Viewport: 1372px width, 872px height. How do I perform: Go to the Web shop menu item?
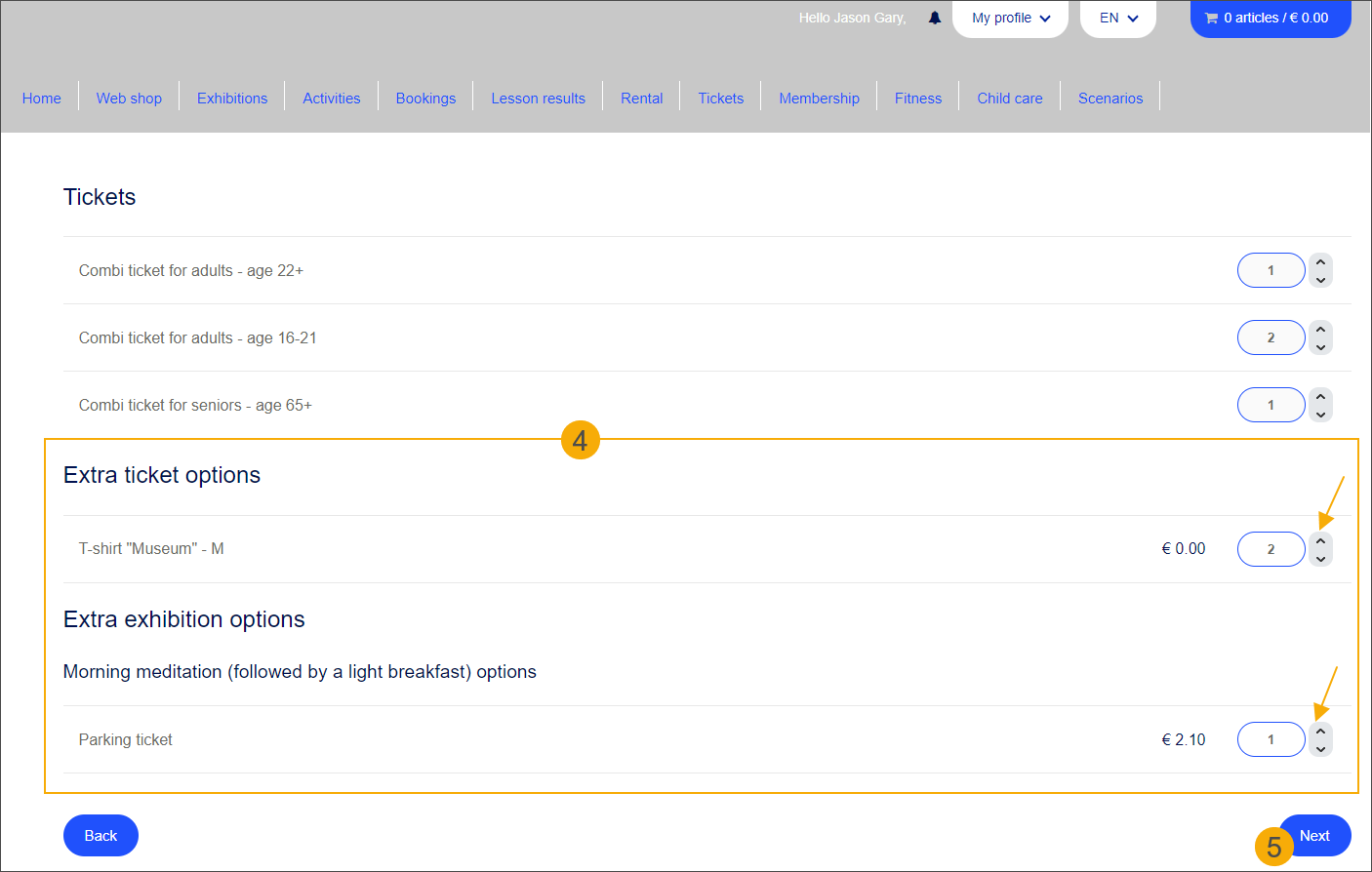(x=129, y=99)
